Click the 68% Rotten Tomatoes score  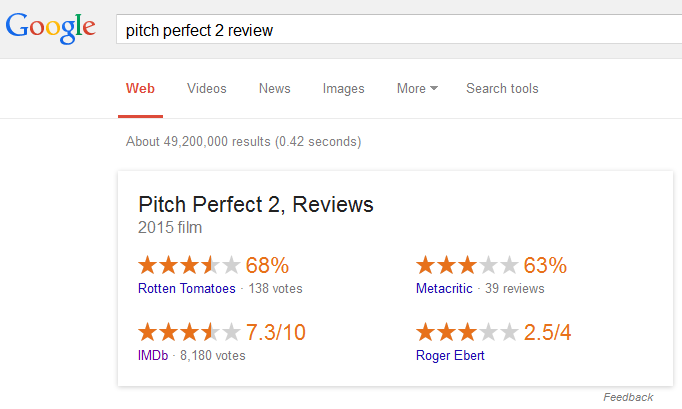[x=267, y=266]
